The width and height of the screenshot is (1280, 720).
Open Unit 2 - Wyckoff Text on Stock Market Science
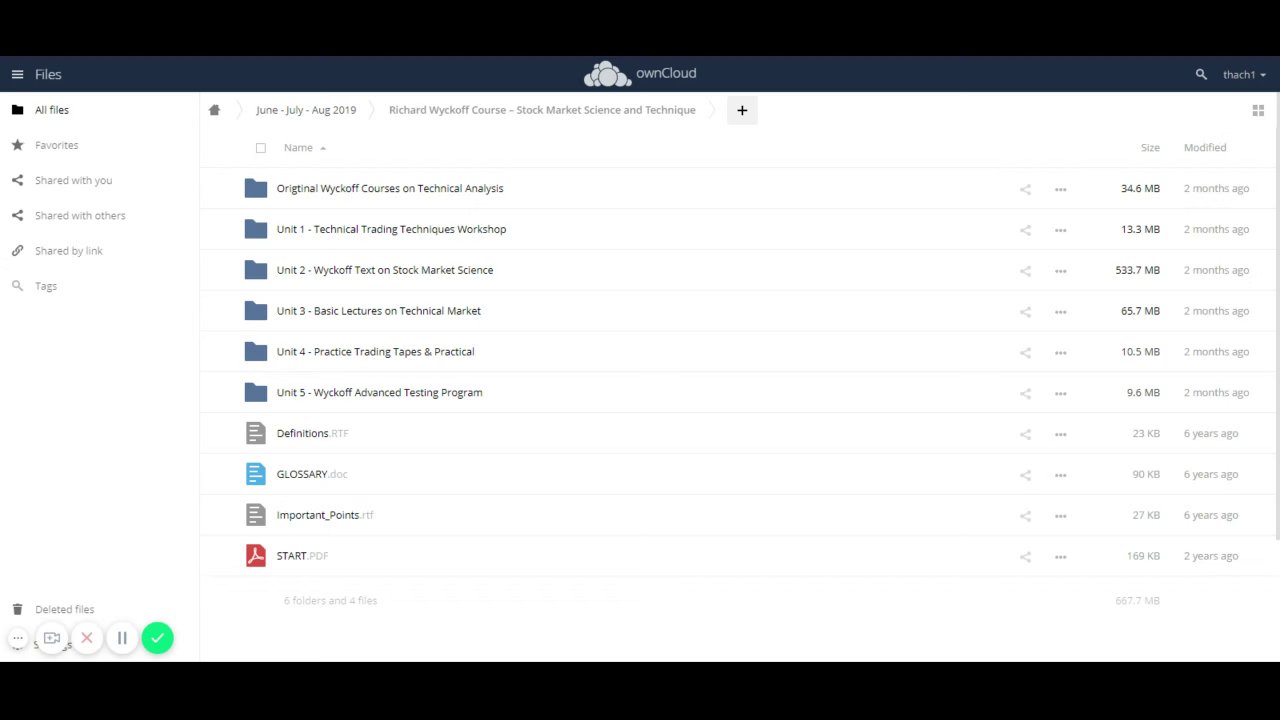point(385,270)
